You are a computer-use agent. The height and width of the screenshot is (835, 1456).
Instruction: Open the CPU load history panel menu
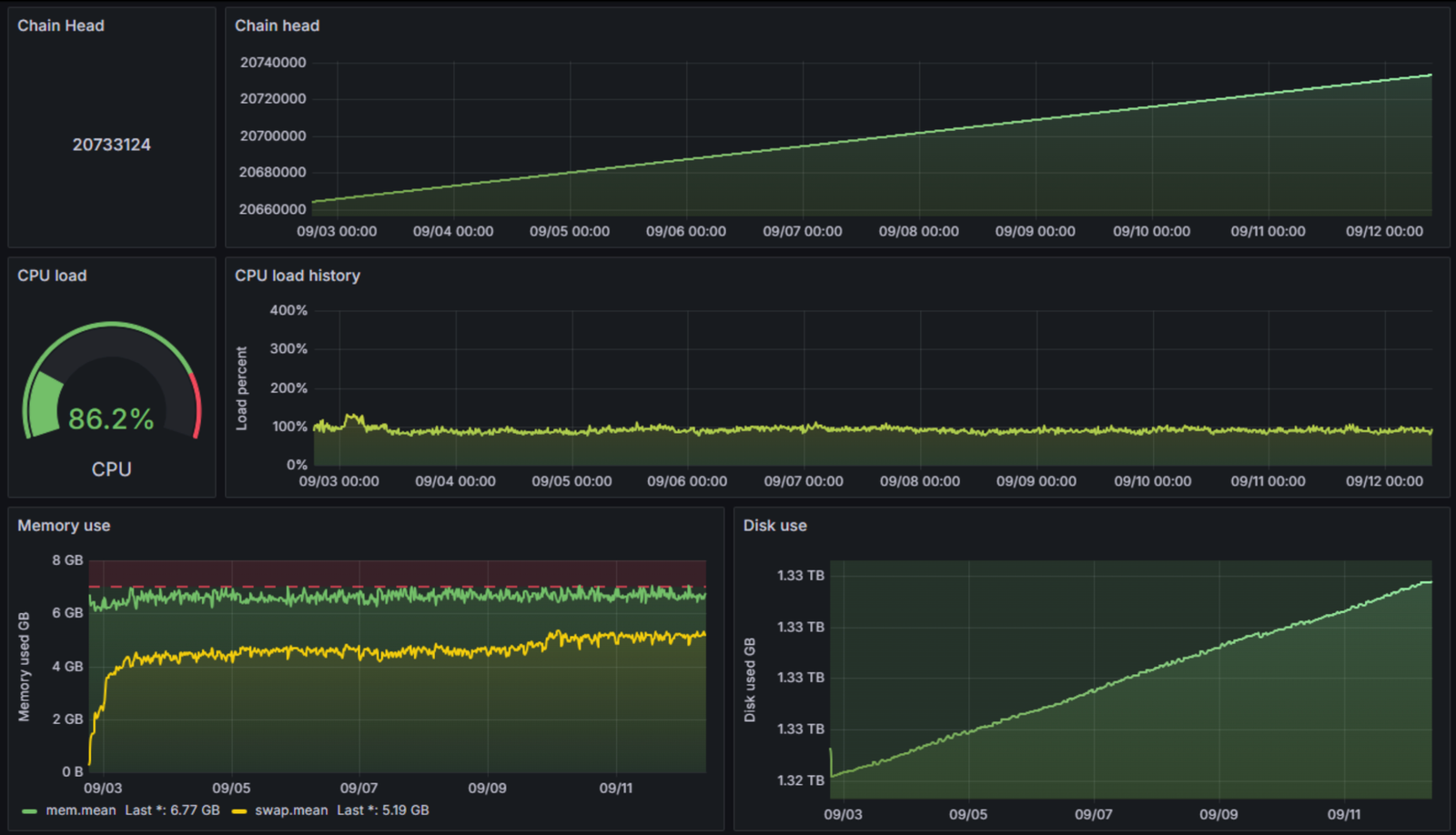coord(298,276)
